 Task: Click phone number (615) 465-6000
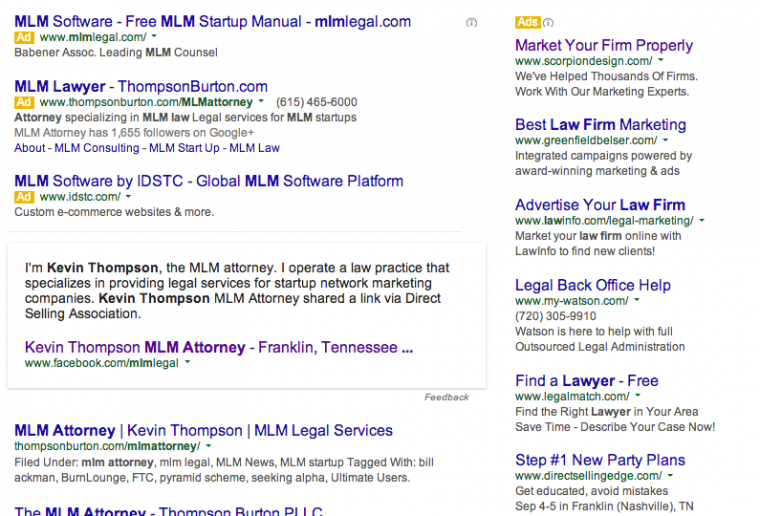[x=317, y=102]
